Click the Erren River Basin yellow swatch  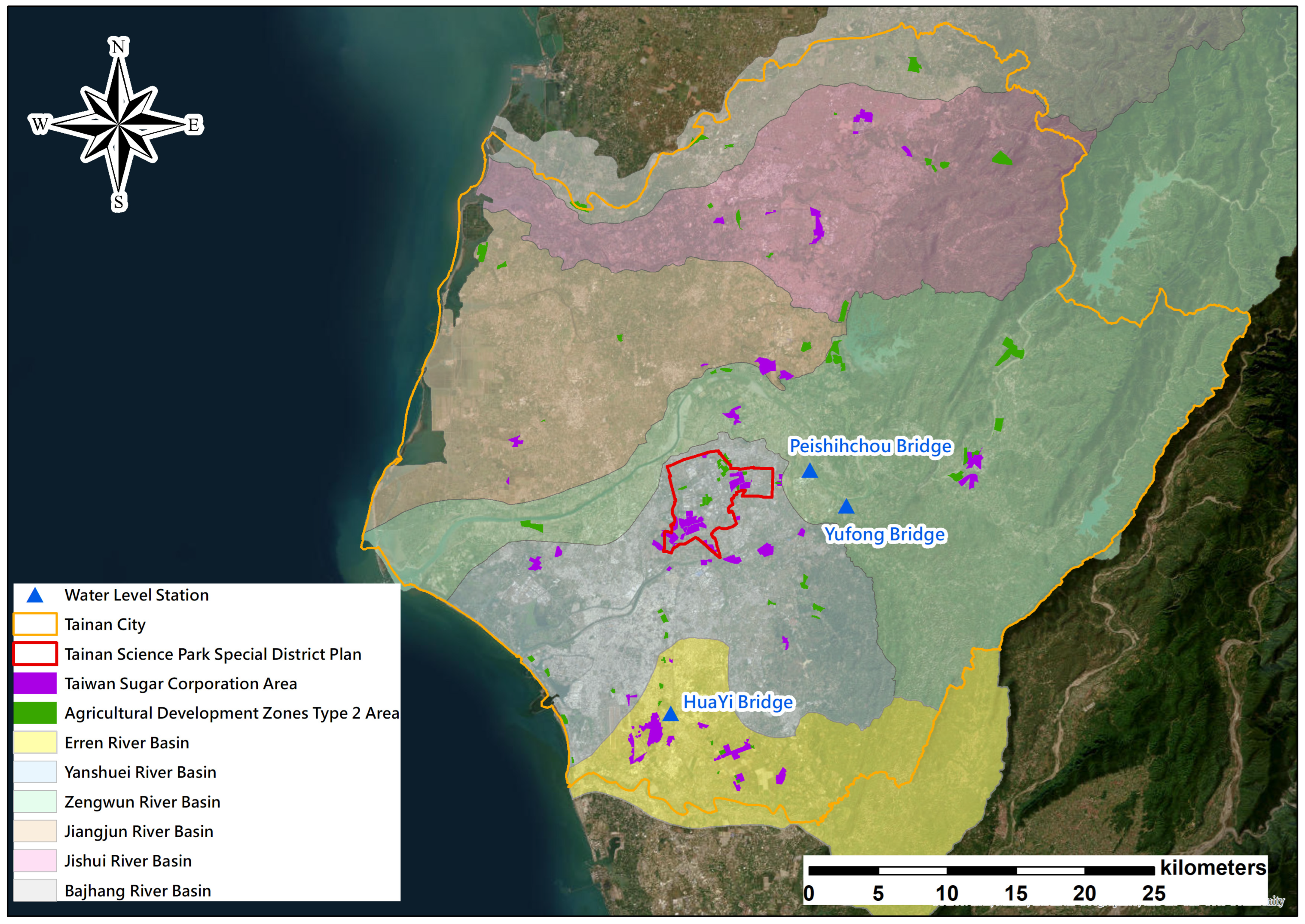(x=35, y=743)
